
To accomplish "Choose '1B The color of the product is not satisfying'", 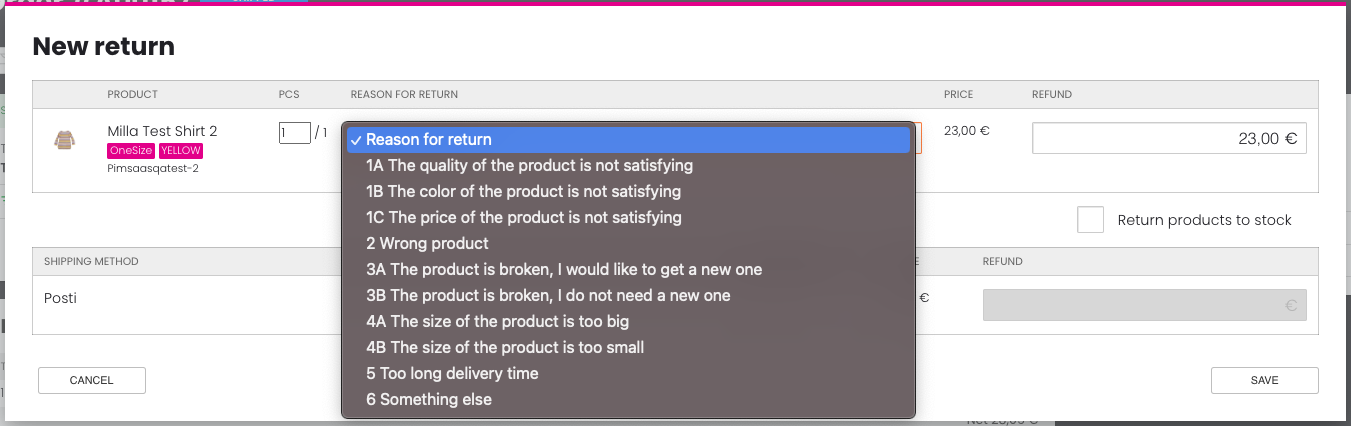I will [628, 192].
